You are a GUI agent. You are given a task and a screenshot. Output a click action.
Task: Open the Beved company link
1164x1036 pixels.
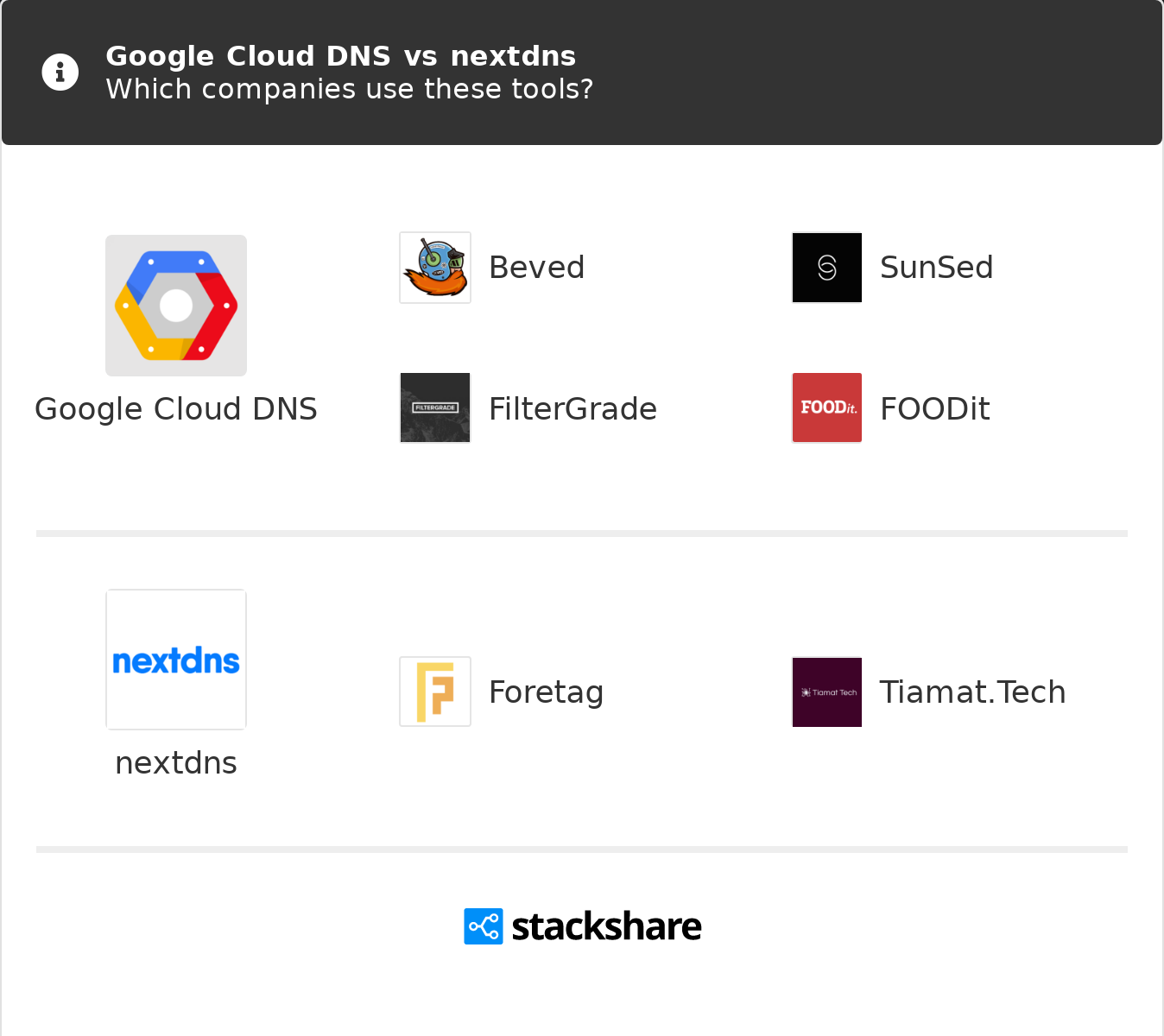tap(536, 268)
